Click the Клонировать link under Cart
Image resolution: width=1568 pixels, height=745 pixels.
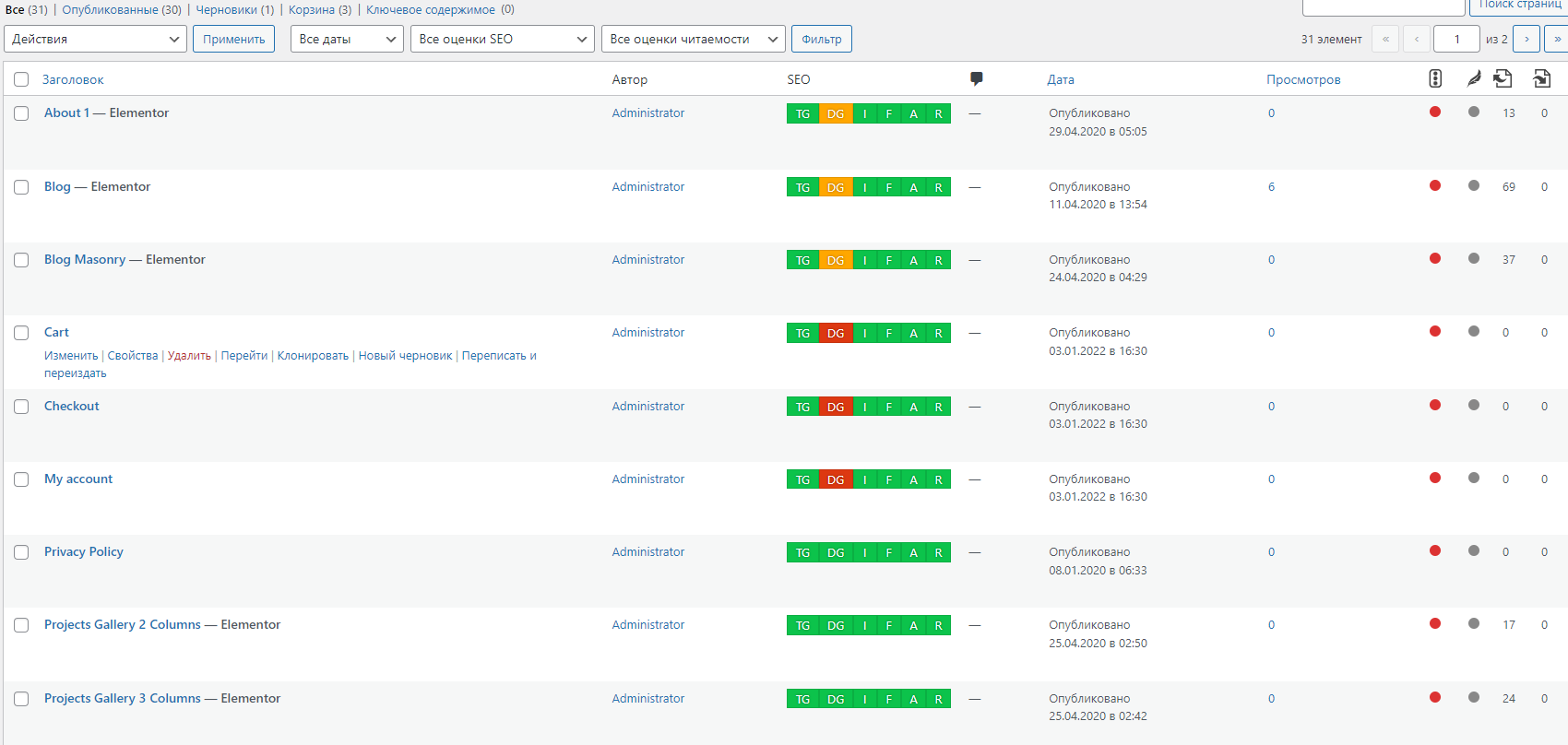click(313, 356)
